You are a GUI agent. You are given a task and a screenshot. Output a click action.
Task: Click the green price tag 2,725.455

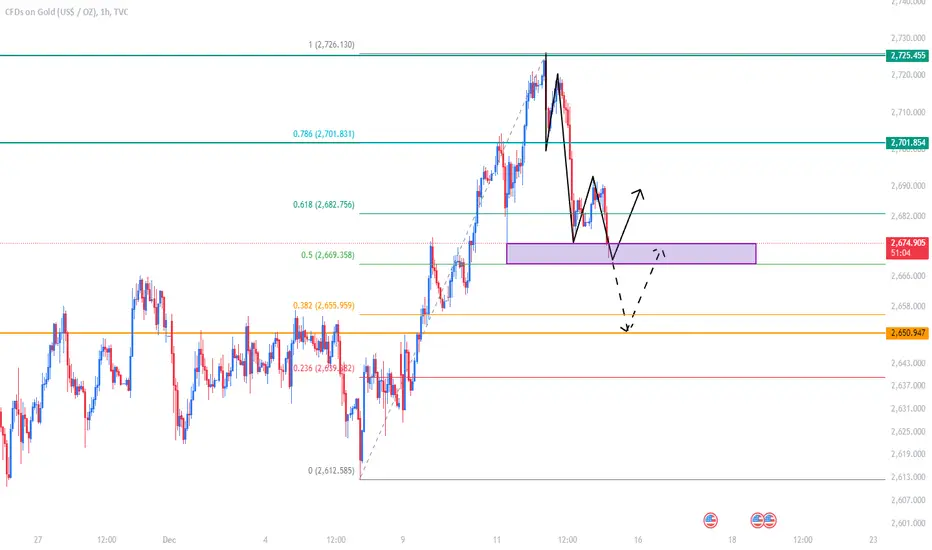[x=908, y=55]
